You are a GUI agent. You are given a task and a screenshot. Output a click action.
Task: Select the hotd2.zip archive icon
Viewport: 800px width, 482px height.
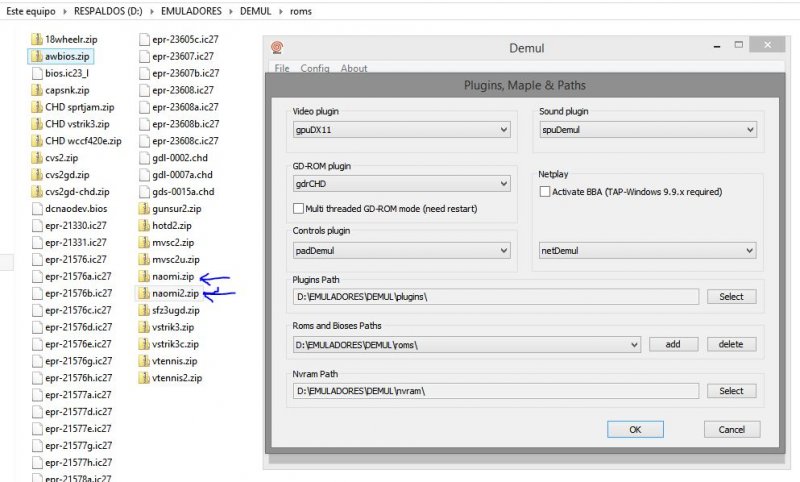144,225
